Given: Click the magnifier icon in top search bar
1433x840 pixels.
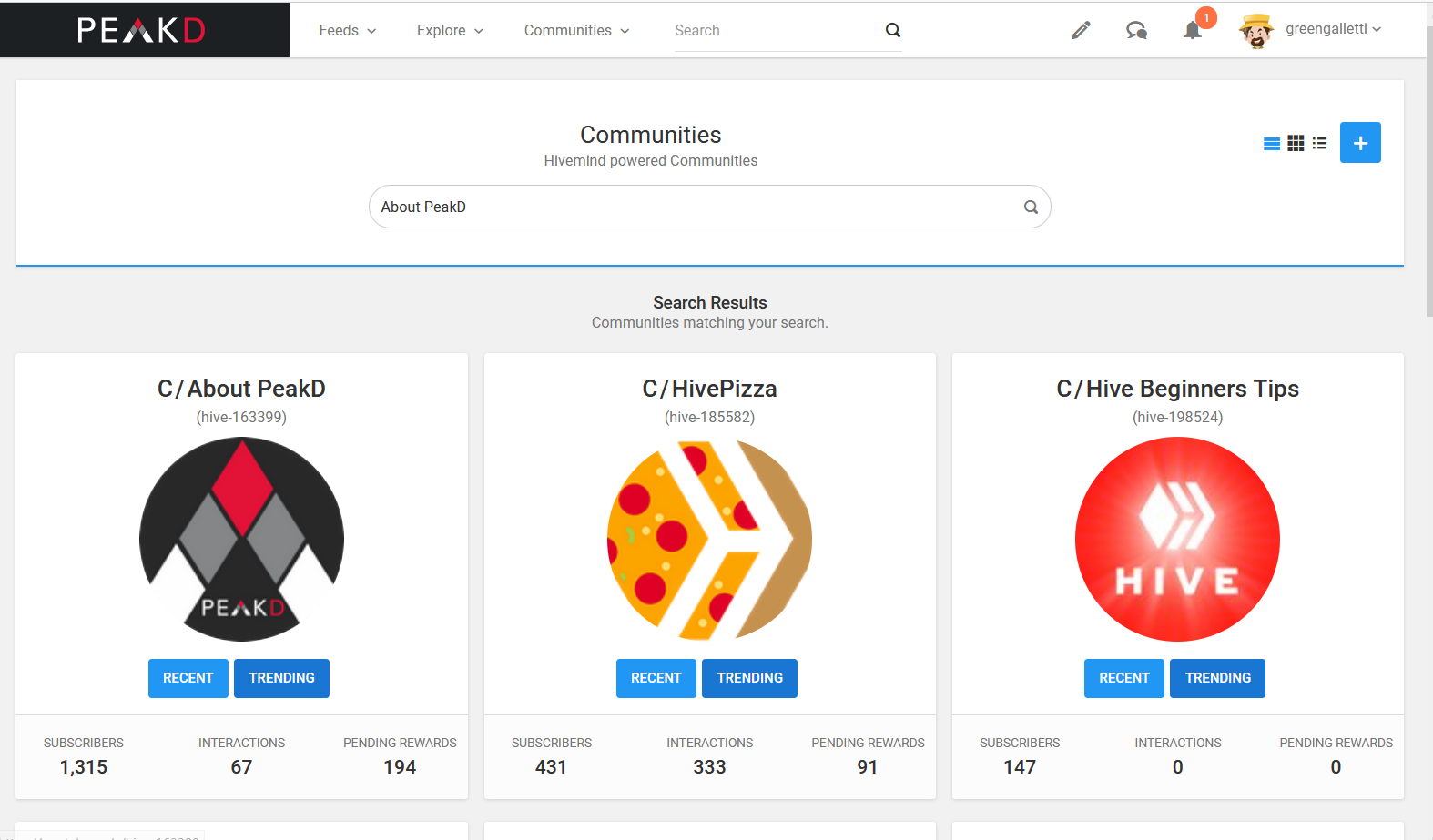Looking at the screenshot, I should 893,30.
